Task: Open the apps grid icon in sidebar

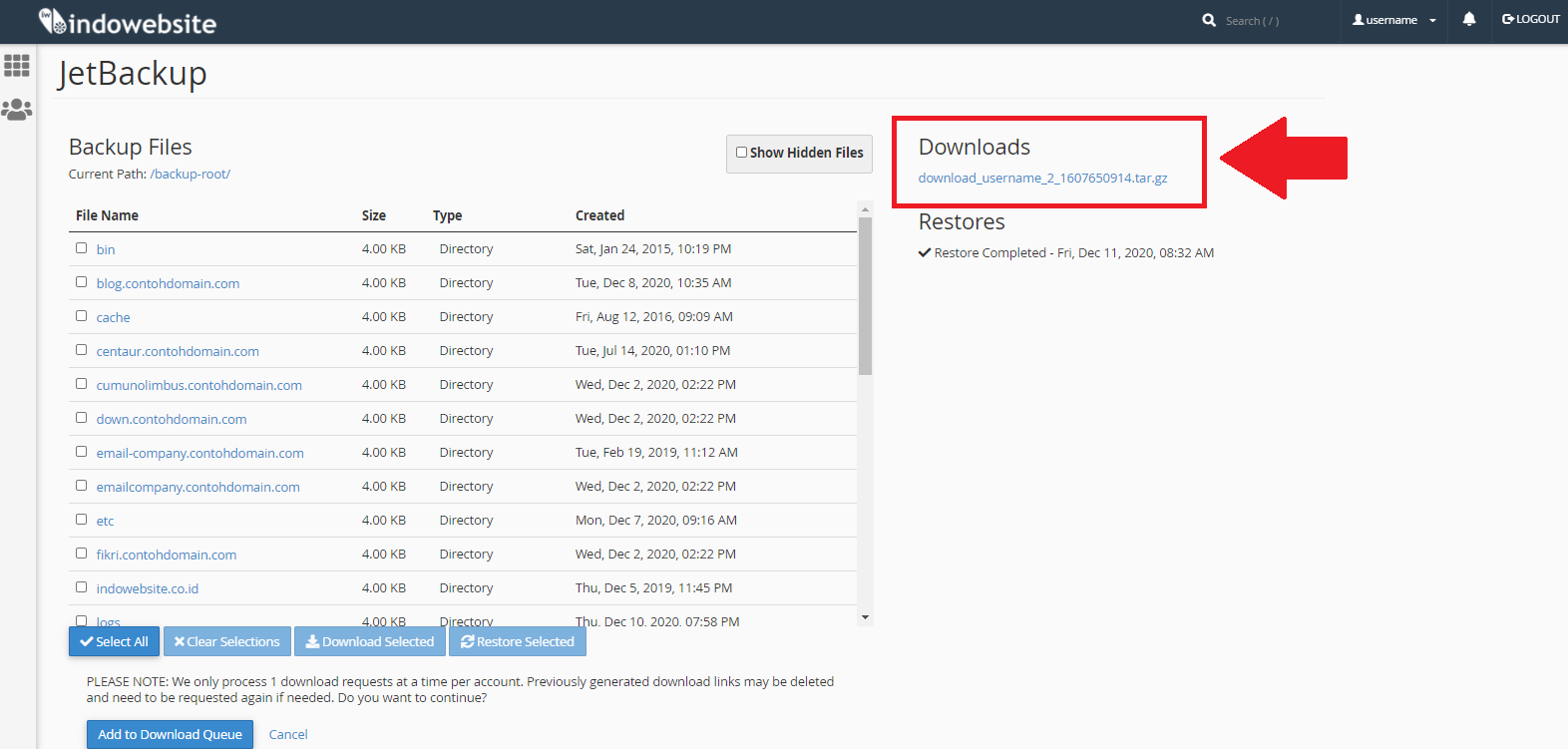Action: pos(17,66)
